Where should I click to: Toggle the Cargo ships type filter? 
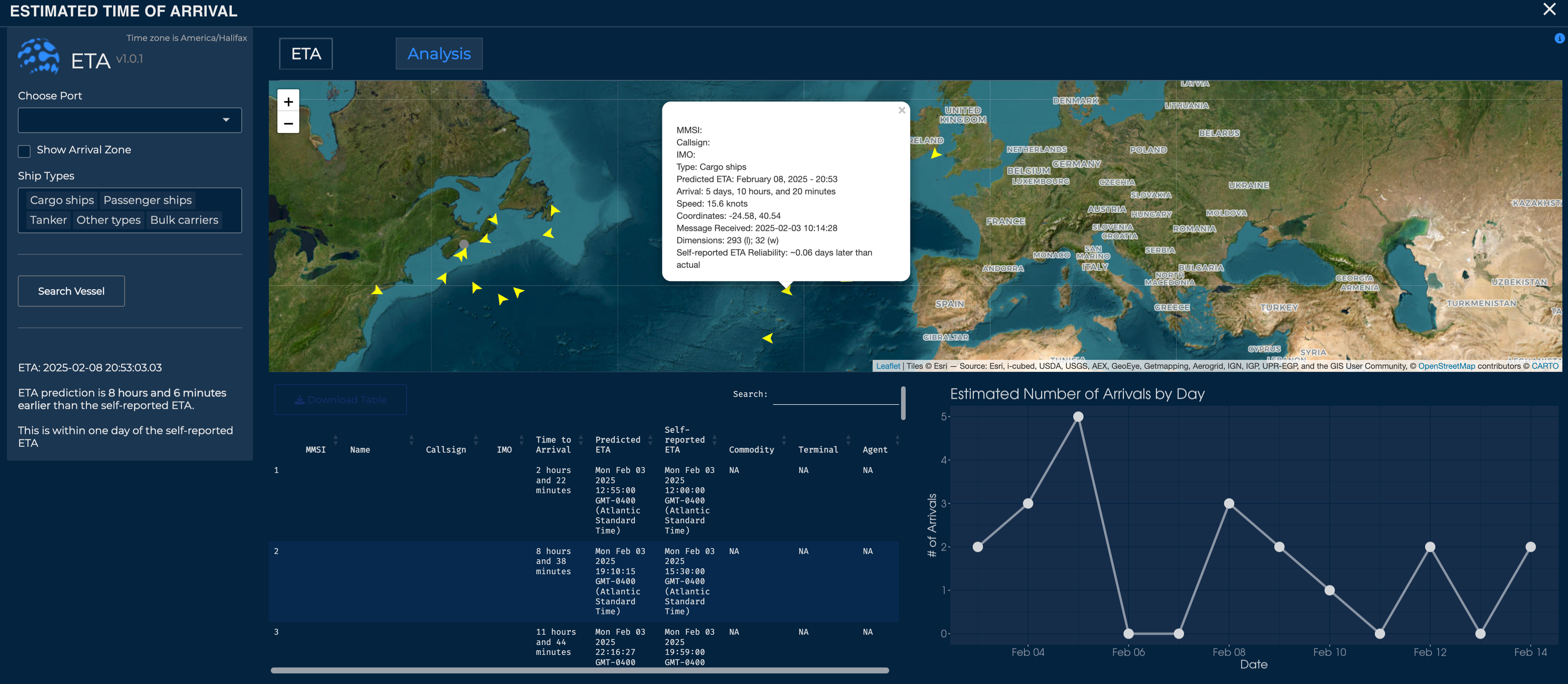tap(62, 200)
